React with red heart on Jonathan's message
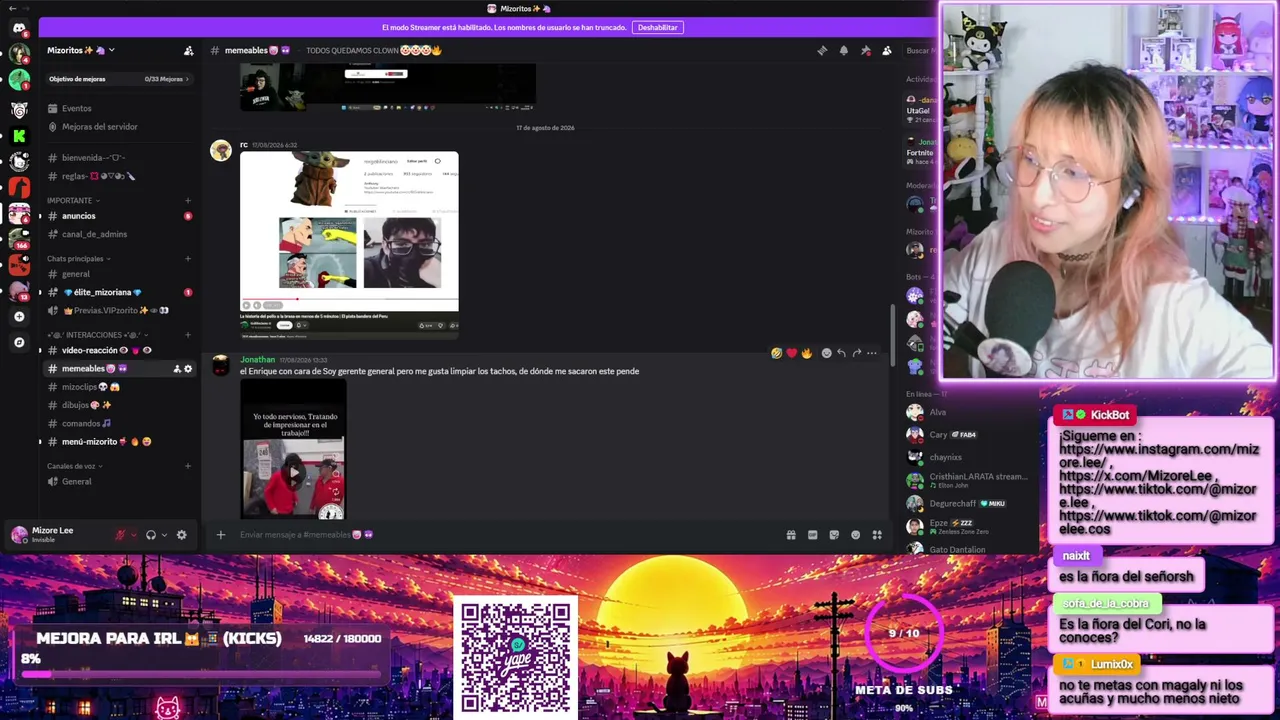The height and width of the screenshot is (720, 1280). click(x=791, y=353)
